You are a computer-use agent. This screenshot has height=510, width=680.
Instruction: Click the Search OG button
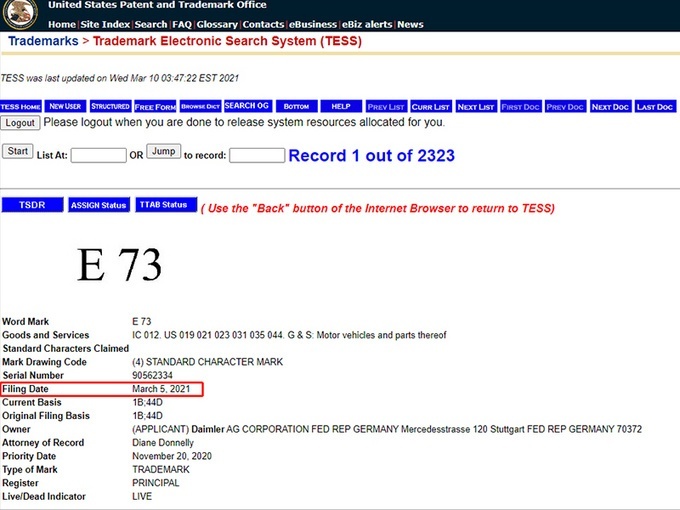(x=248, y=107)
